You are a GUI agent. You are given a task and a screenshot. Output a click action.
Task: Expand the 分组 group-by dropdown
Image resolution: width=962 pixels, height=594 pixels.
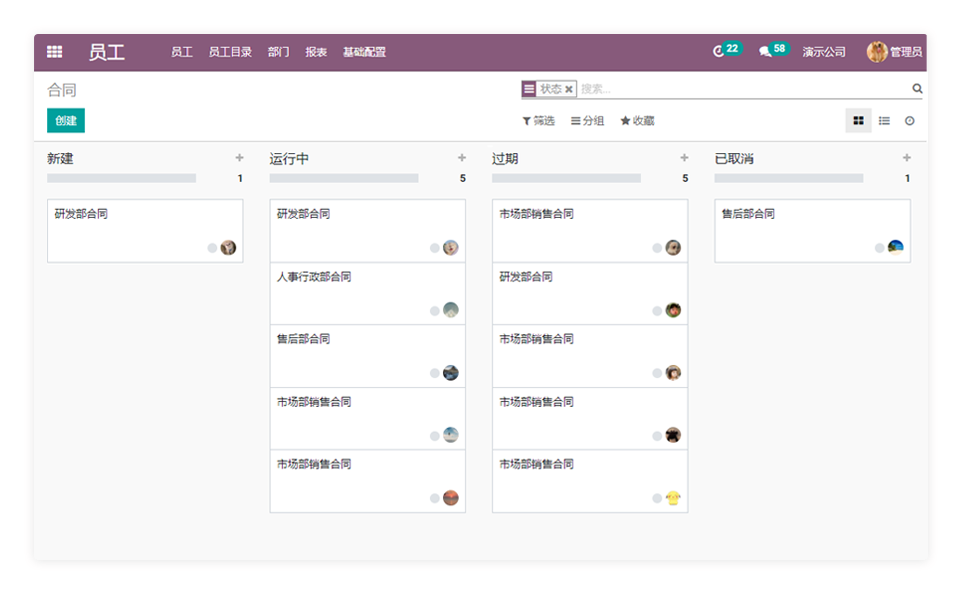pyautogui.click(x=587, y=121)
